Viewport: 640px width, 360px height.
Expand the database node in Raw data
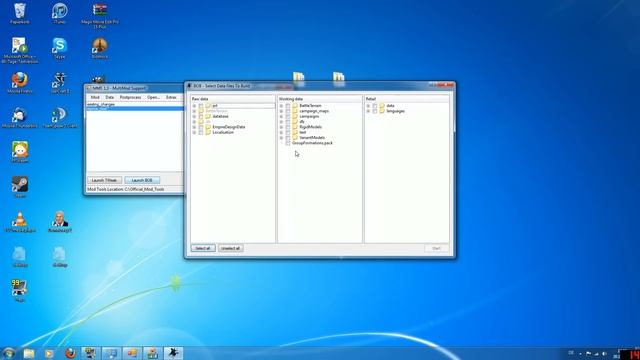coord(194,116)
